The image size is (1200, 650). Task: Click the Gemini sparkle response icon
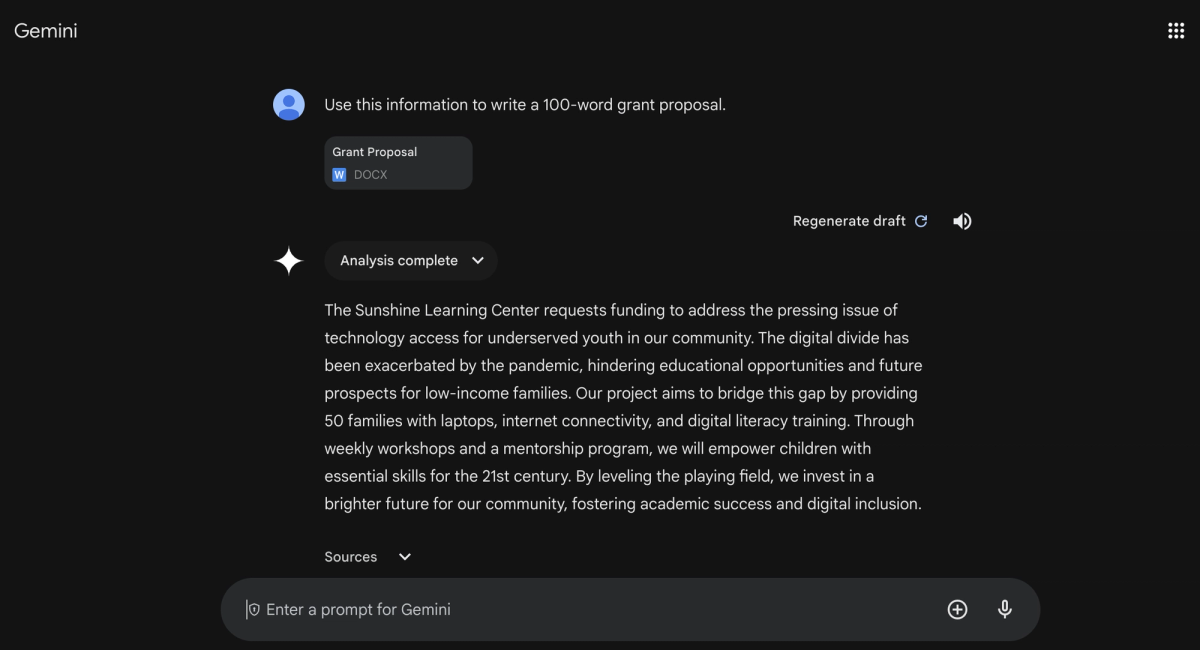click(x=288, y=260)
